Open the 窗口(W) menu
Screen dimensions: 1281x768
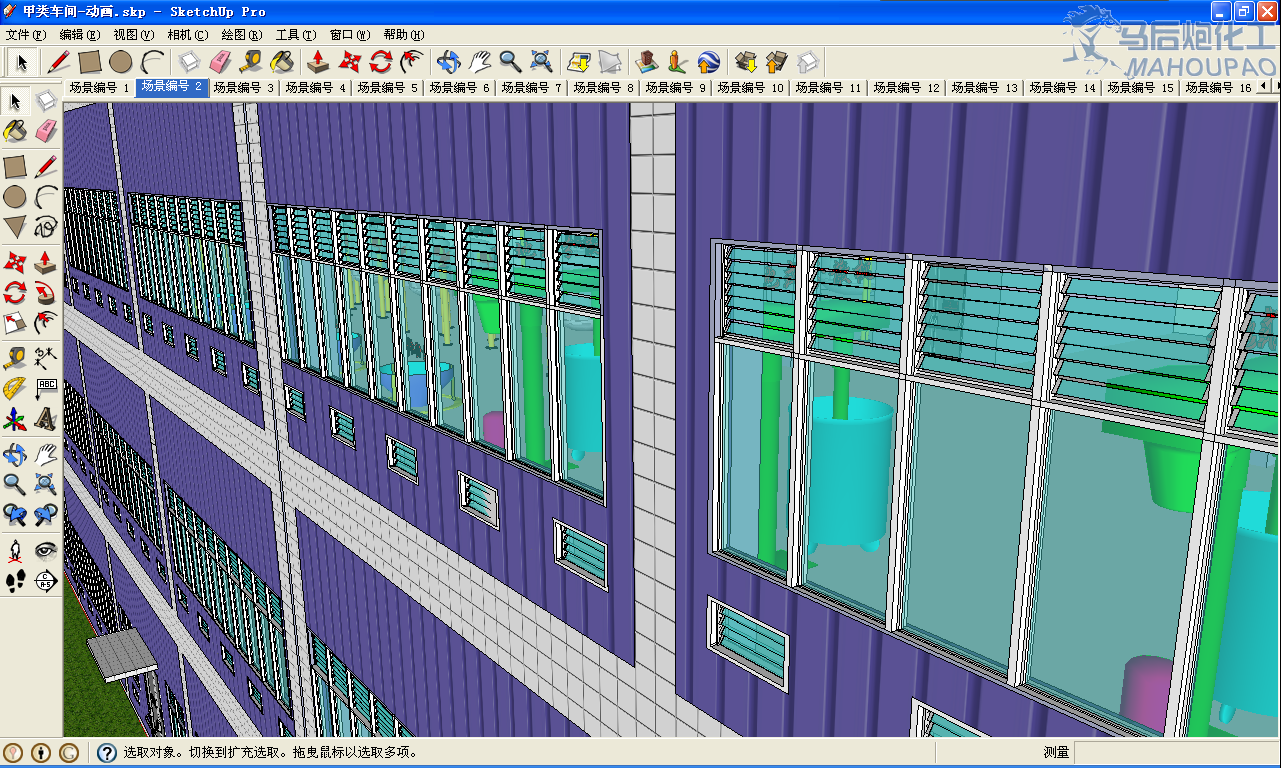pyautogui.click(x=351, y=35)
